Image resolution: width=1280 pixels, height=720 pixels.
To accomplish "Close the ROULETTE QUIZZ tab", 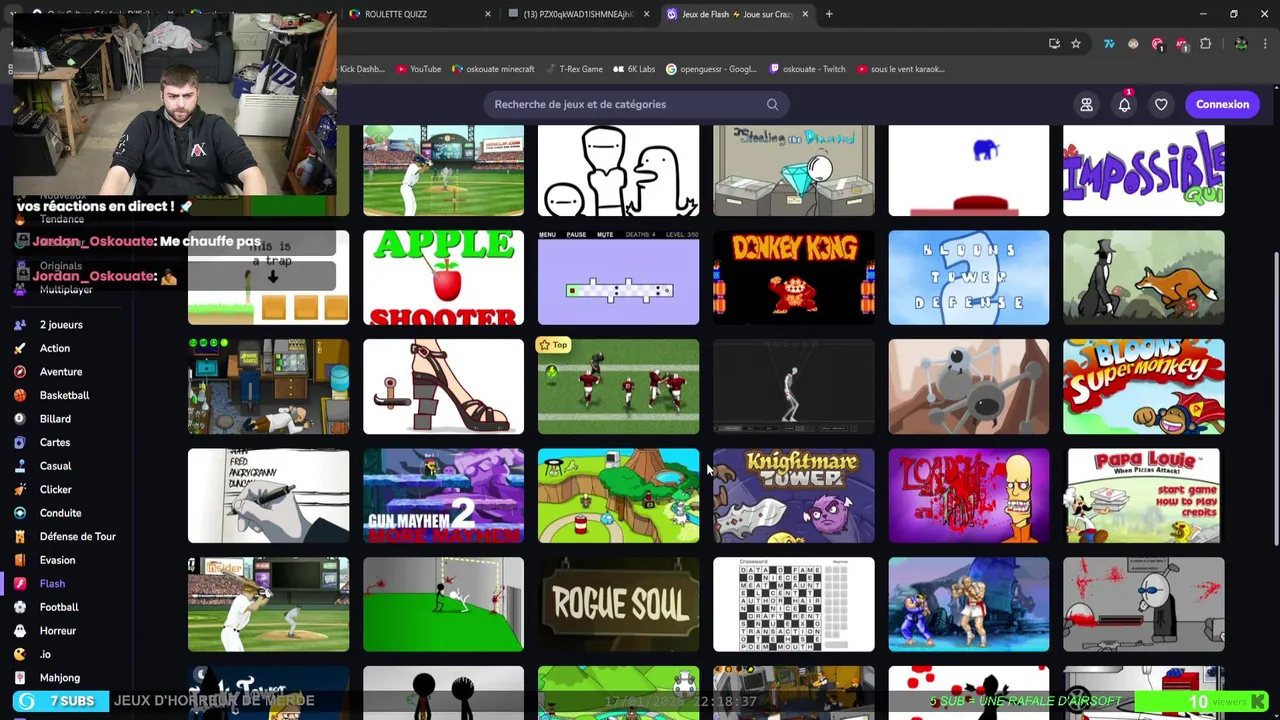I will click(488, 14).
